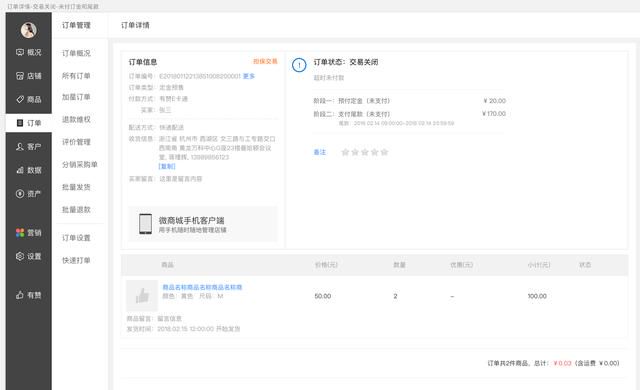Image resolution: width=640 pixels, height=390 pixels.
Task: Click the 价格(元) column header
Action: coord(326,265)
